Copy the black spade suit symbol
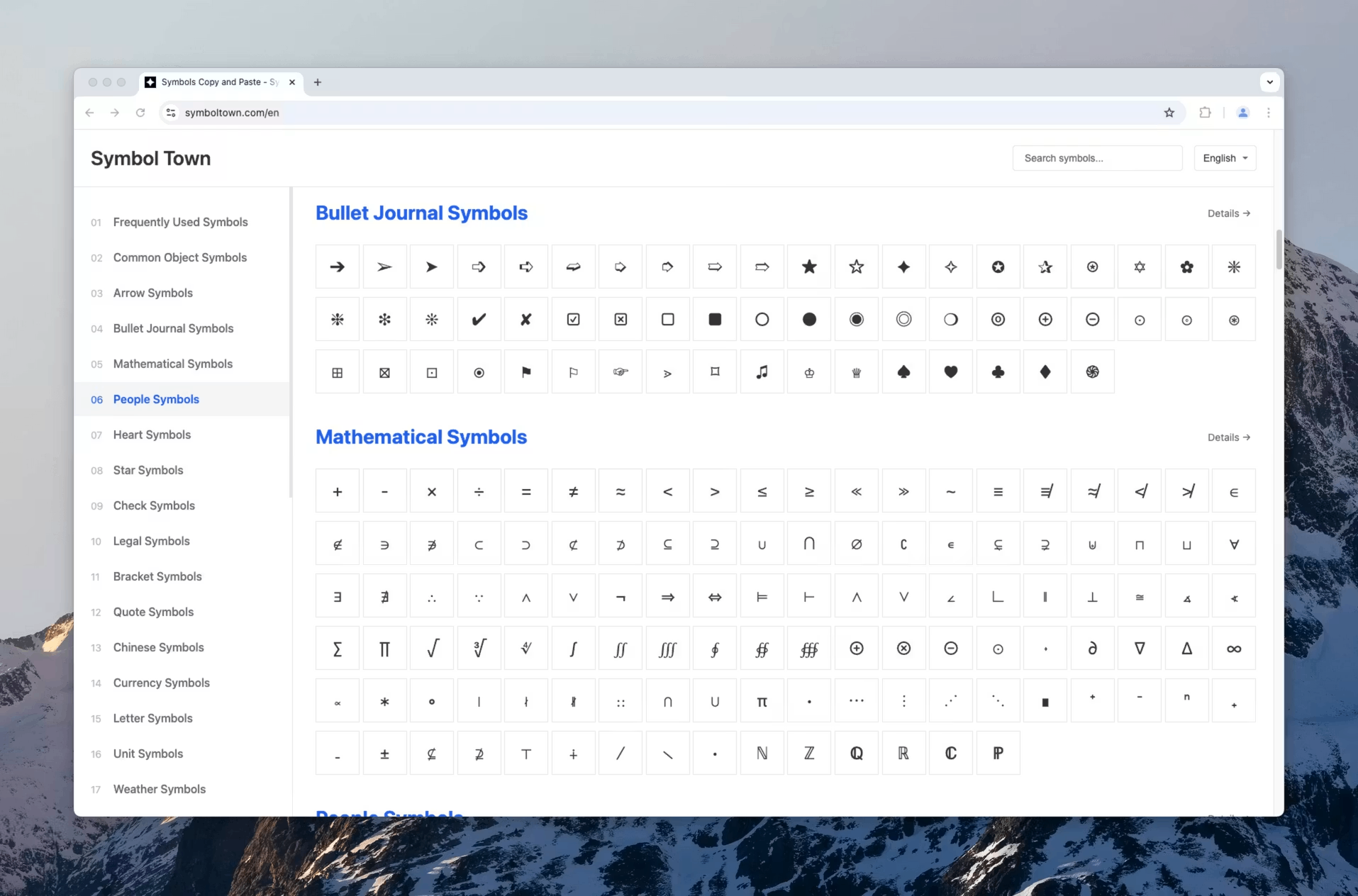1358x896 pixels. point(903,371)
